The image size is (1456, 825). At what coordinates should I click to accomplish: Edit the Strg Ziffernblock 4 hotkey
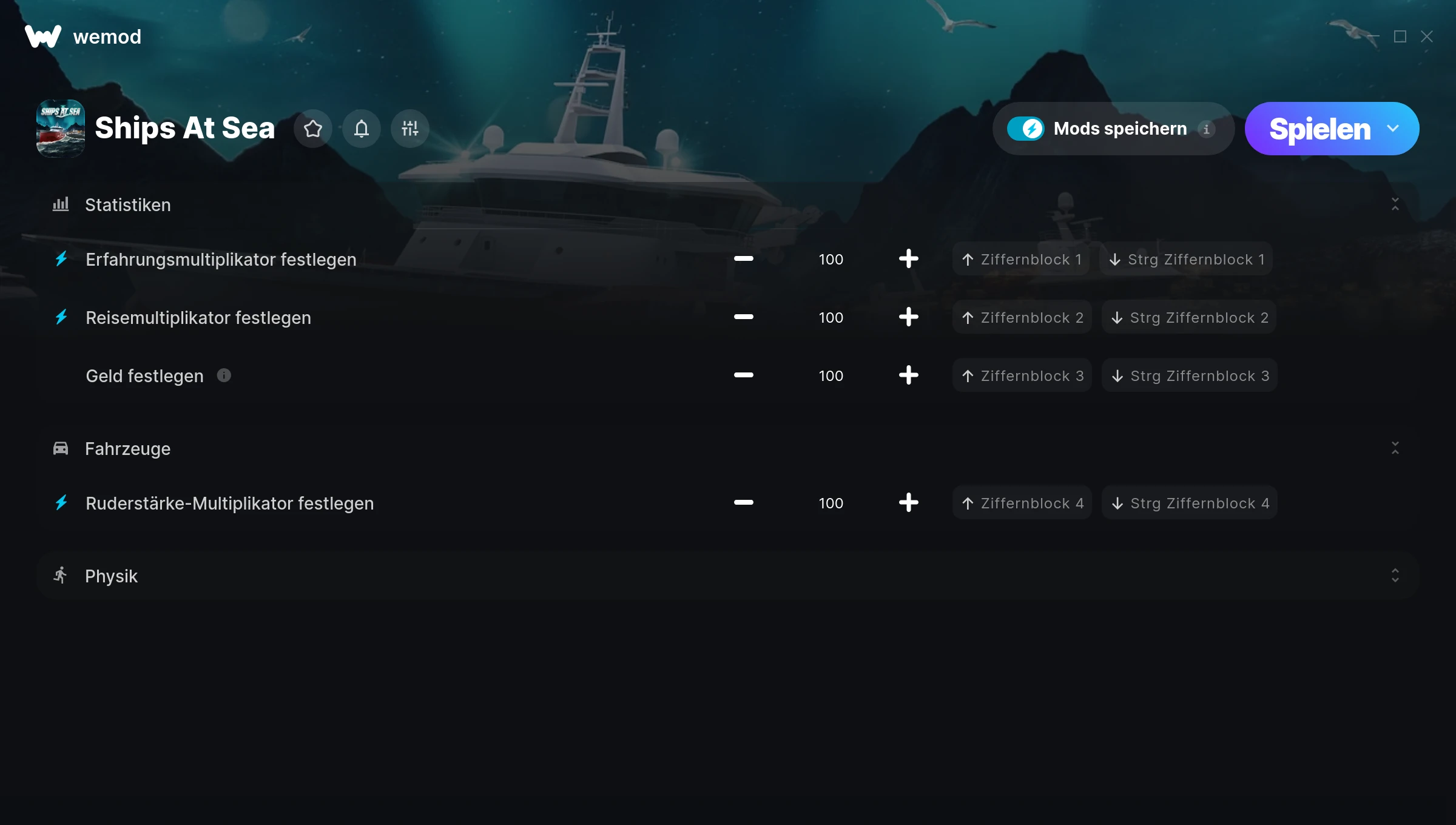(x=1190, y=503)
